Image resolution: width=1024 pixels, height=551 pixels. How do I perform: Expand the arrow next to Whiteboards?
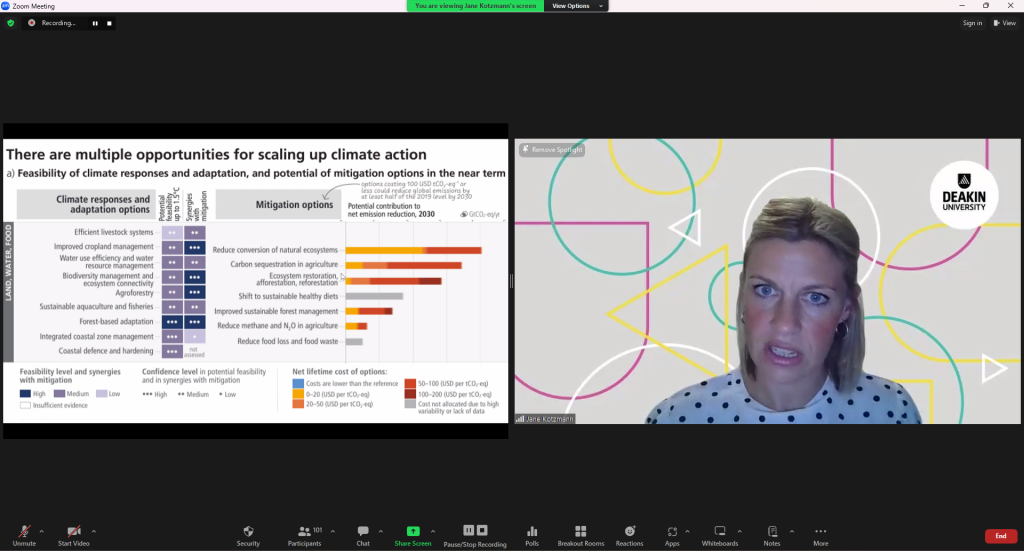point(739,531)
